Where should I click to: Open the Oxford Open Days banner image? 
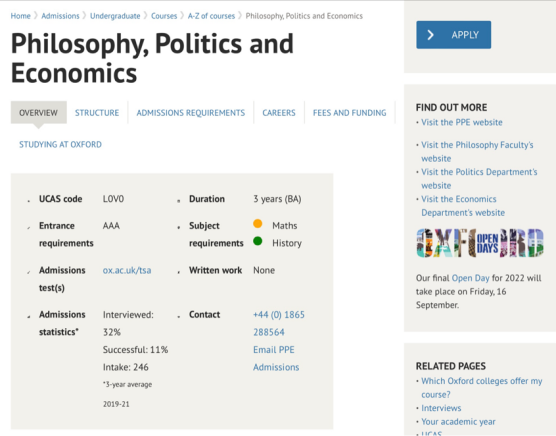(480, 243)
